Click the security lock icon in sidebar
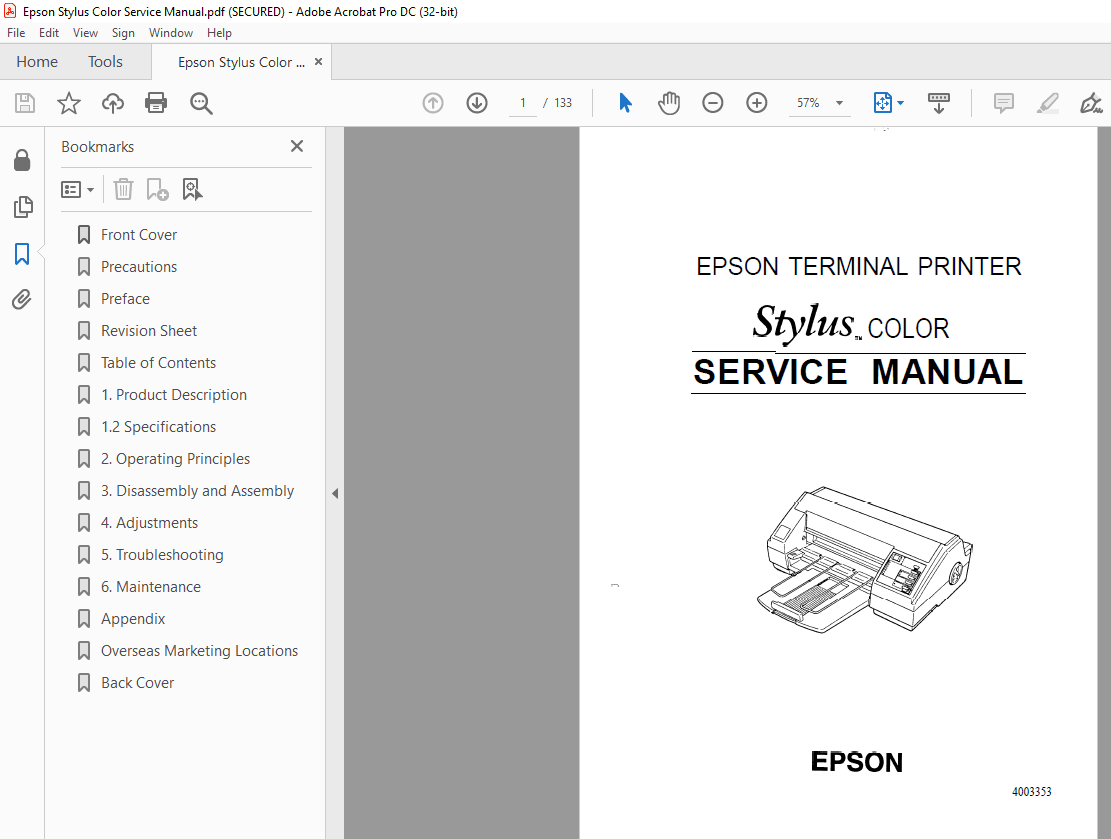 tap(22, 160)
